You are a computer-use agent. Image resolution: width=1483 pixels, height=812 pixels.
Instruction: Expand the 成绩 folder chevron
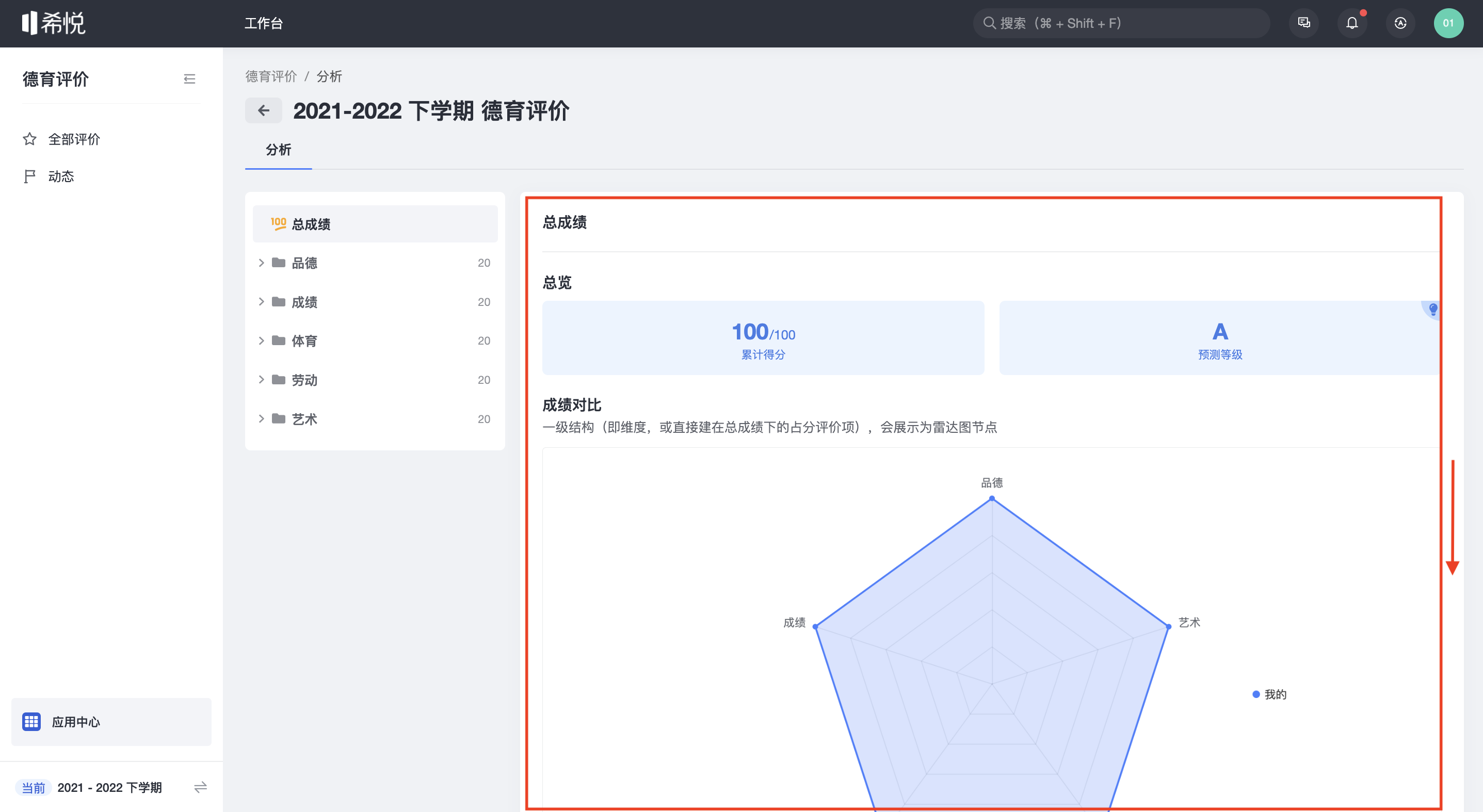[x=262, y=302]
